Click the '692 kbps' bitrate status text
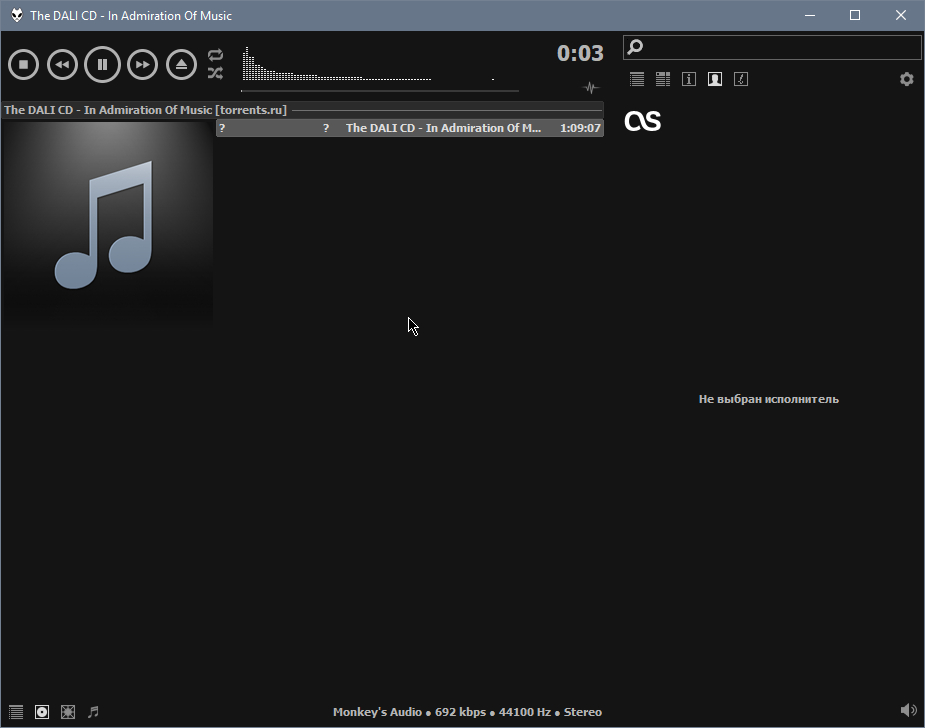The width and height of the screenshot is (925, 728). click(x=461, y=712)
